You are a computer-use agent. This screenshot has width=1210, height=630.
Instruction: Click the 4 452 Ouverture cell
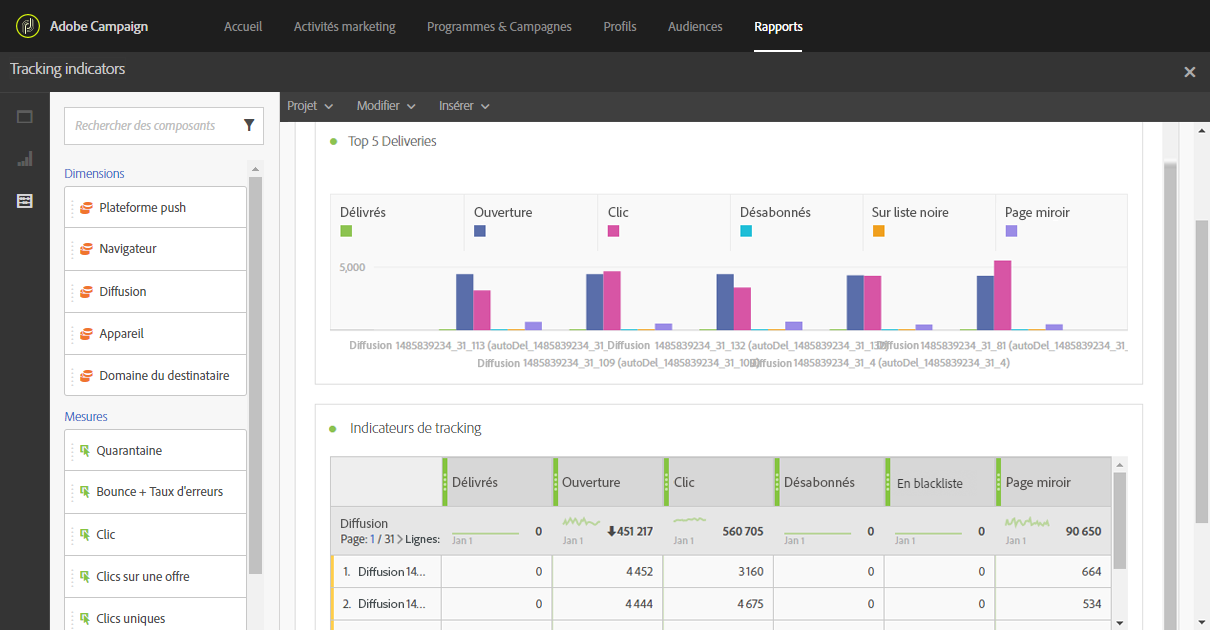pos(608,572)
